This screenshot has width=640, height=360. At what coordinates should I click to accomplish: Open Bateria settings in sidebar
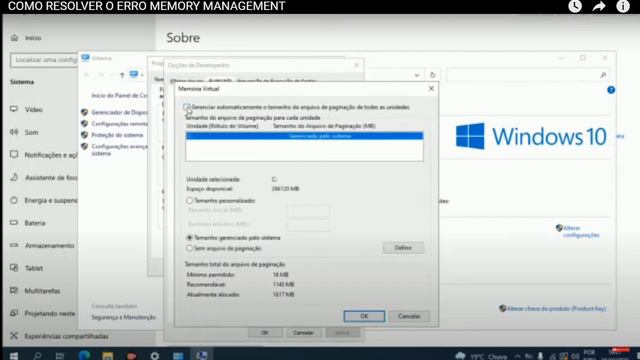coord(28,223)
